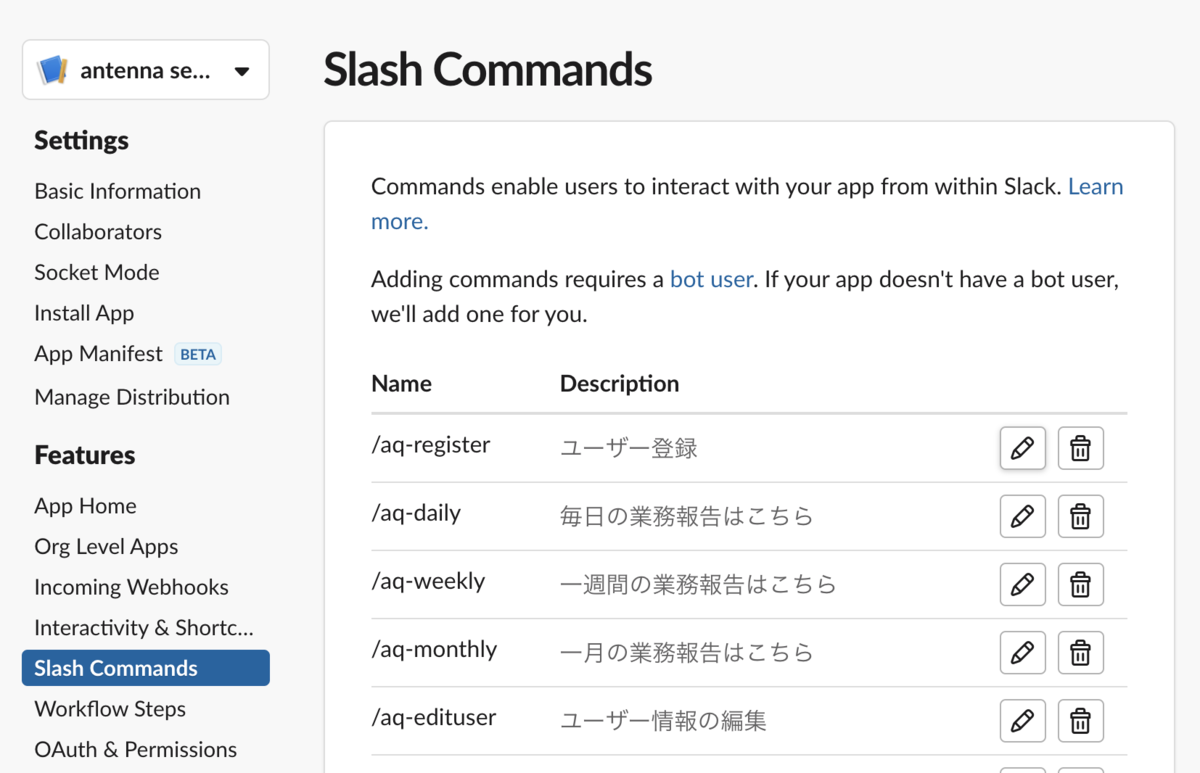Click trash icon for /aq-daily

1080,516
